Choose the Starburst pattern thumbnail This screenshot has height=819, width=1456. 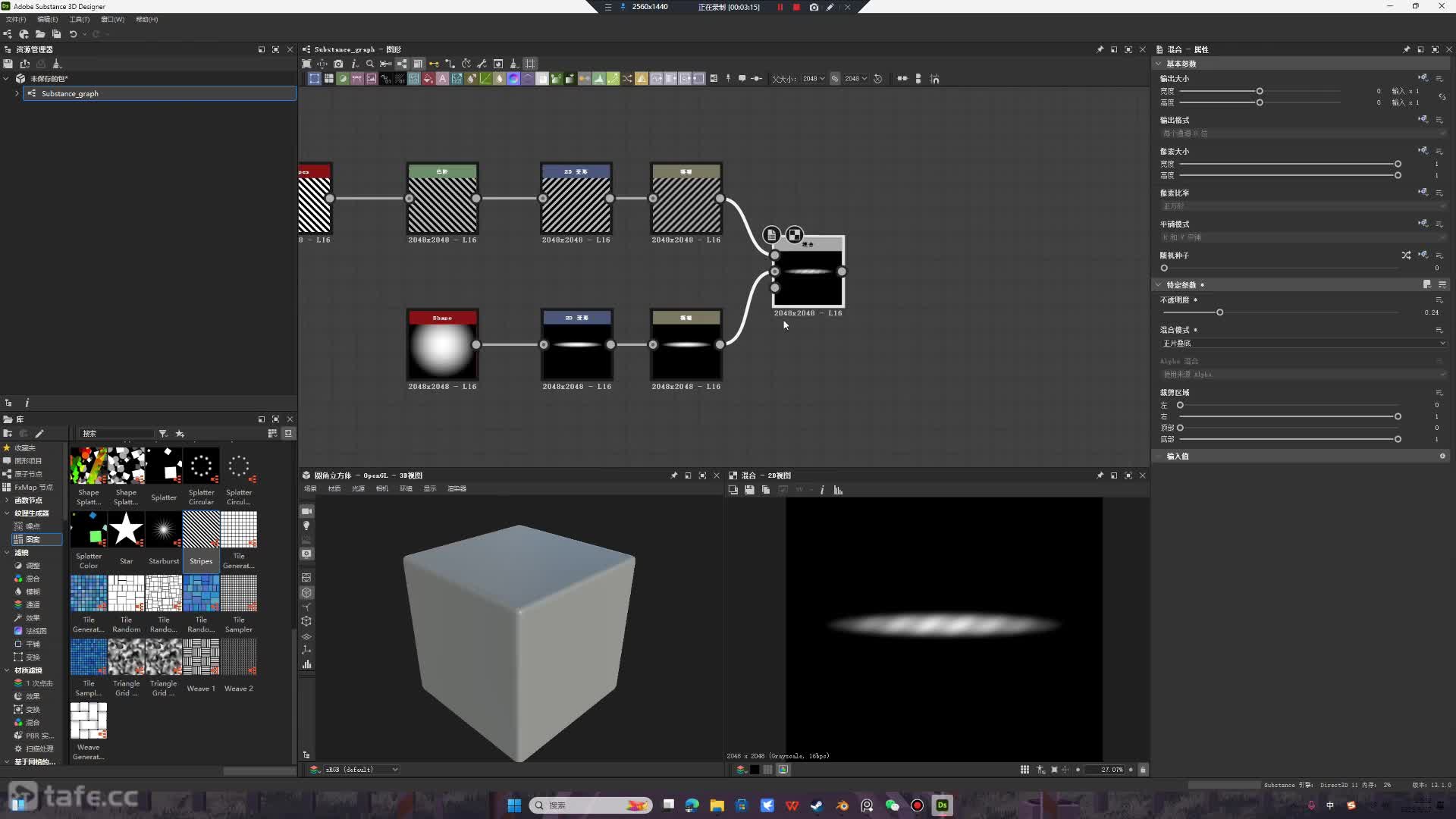click(x=164, y=529)
